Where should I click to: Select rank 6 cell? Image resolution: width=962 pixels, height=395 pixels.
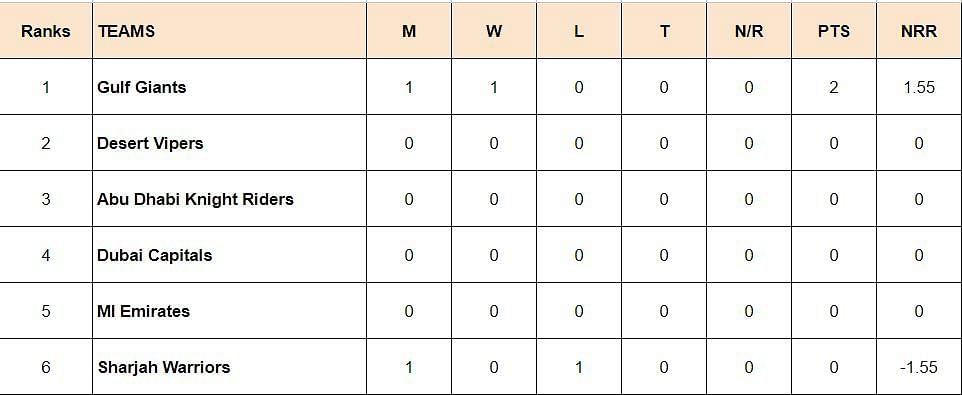click(x=46, y=367)
